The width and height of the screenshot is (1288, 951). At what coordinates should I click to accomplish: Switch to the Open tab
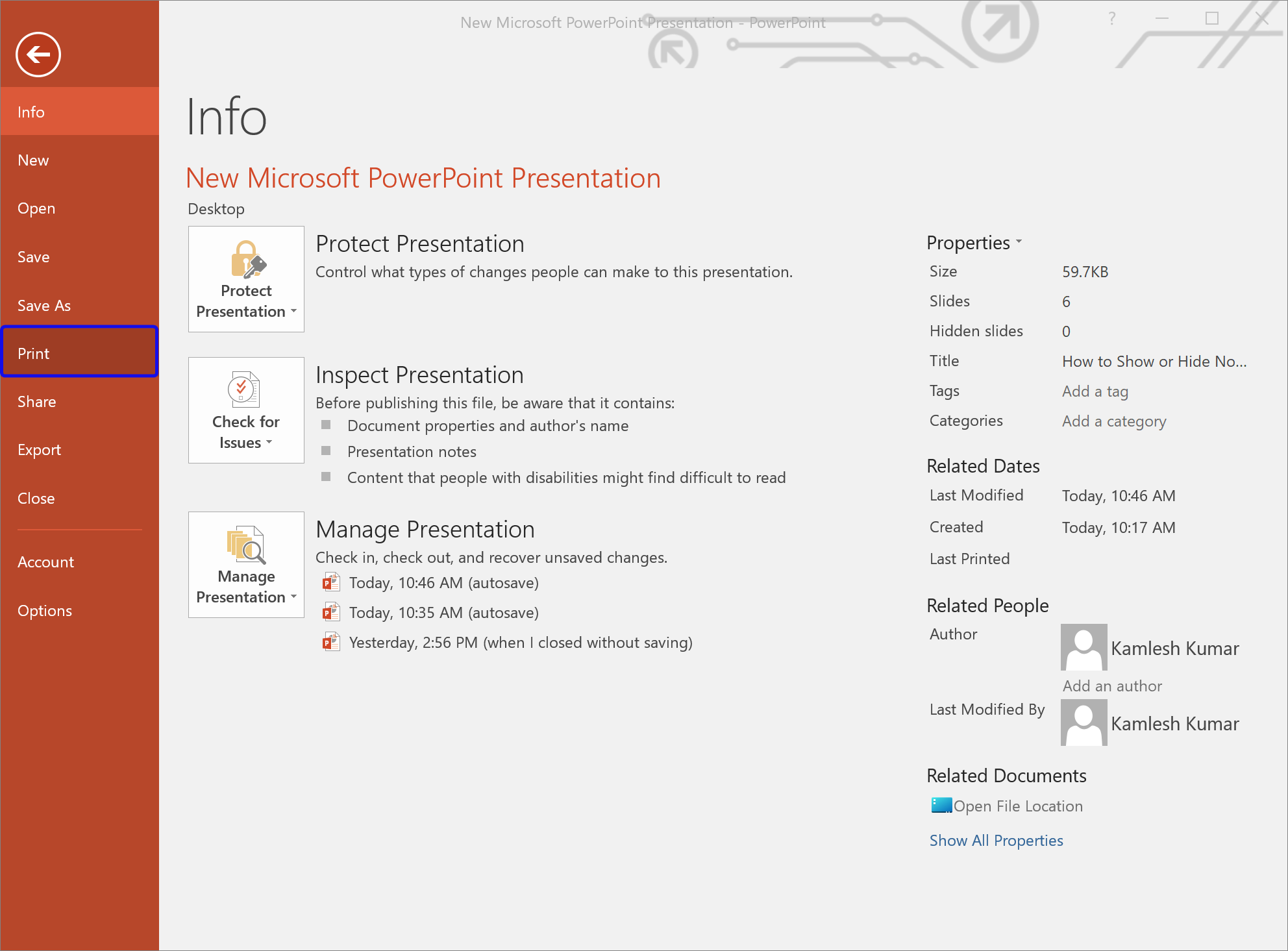pos(80,208)
